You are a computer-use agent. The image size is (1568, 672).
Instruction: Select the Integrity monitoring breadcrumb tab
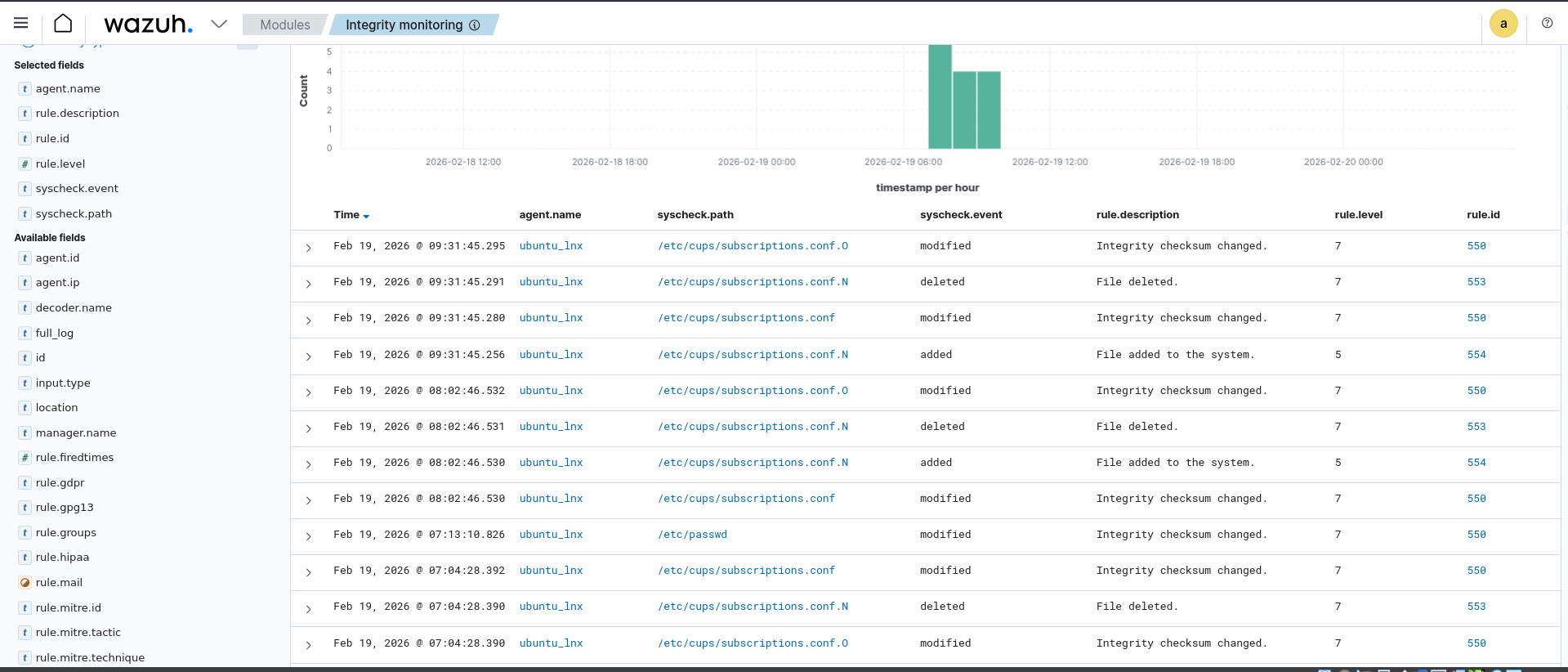pyautogui.click(x=404, y=25)
